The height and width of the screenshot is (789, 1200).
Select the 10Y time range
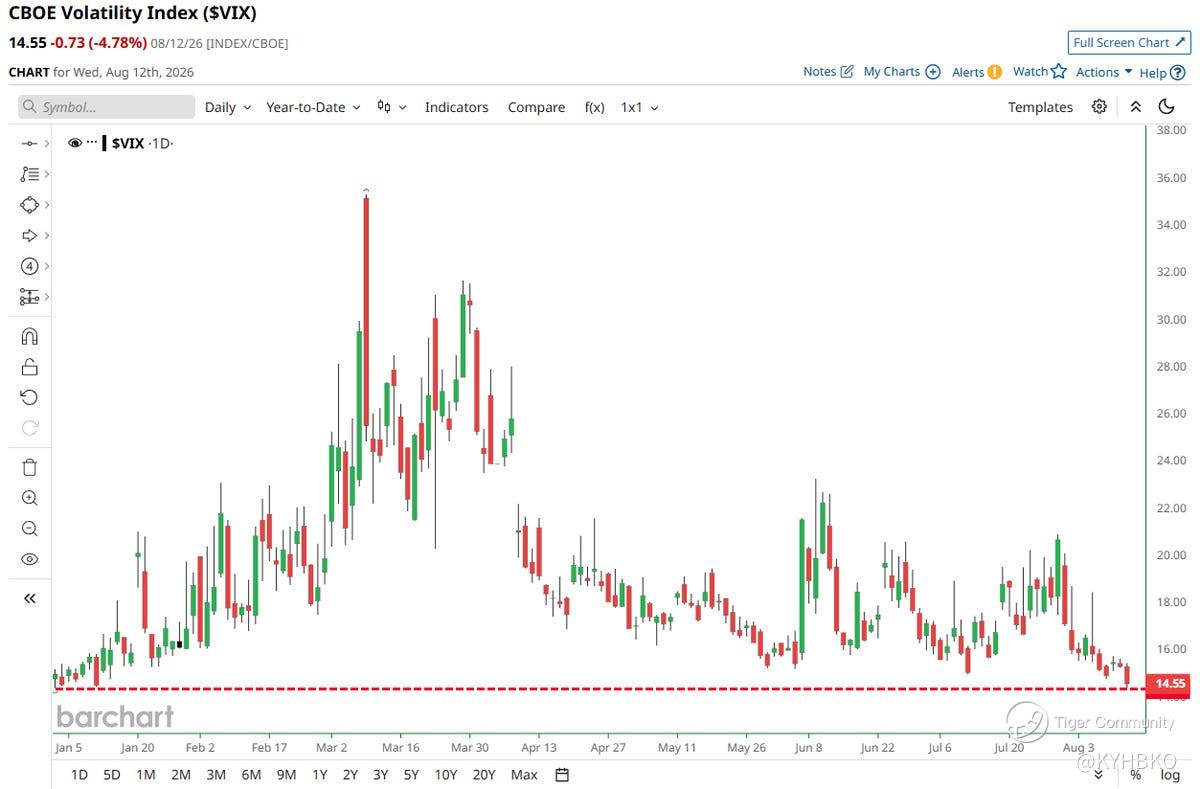pos(446,774)
